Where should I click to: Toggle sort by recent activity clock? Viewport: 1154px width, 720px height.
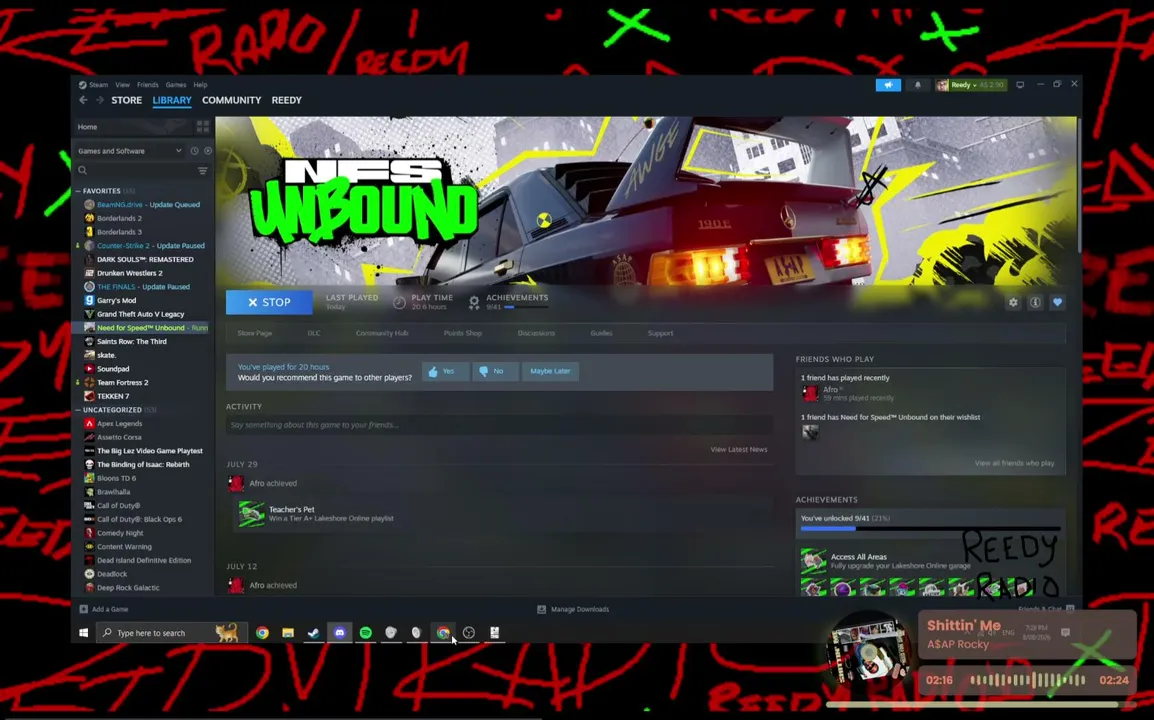coord(194,151)
